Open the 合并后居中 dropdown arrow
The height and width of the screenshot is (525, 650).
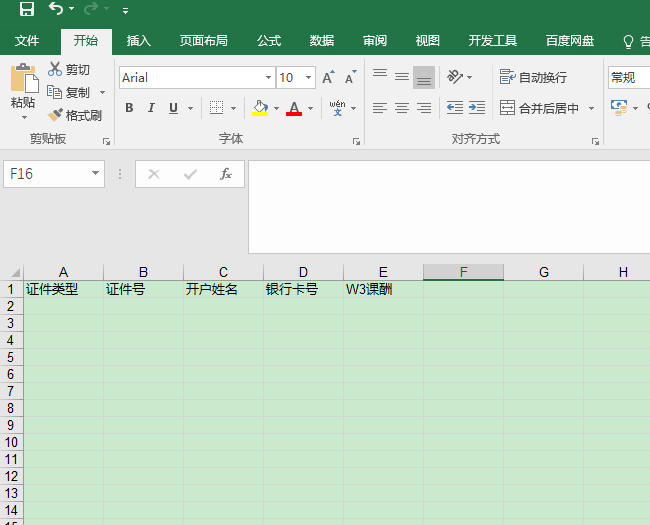[592, 108]
